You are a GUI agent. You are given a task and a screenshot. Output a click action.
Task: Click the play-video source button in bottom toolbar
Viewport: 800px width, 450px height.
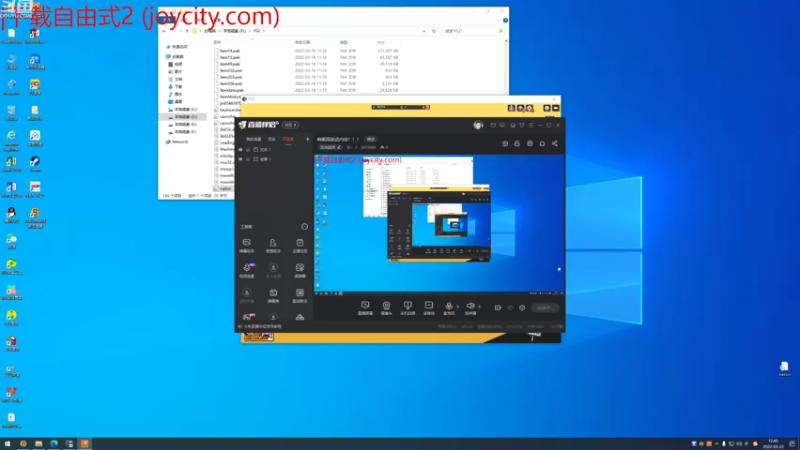tap(429, 308)
